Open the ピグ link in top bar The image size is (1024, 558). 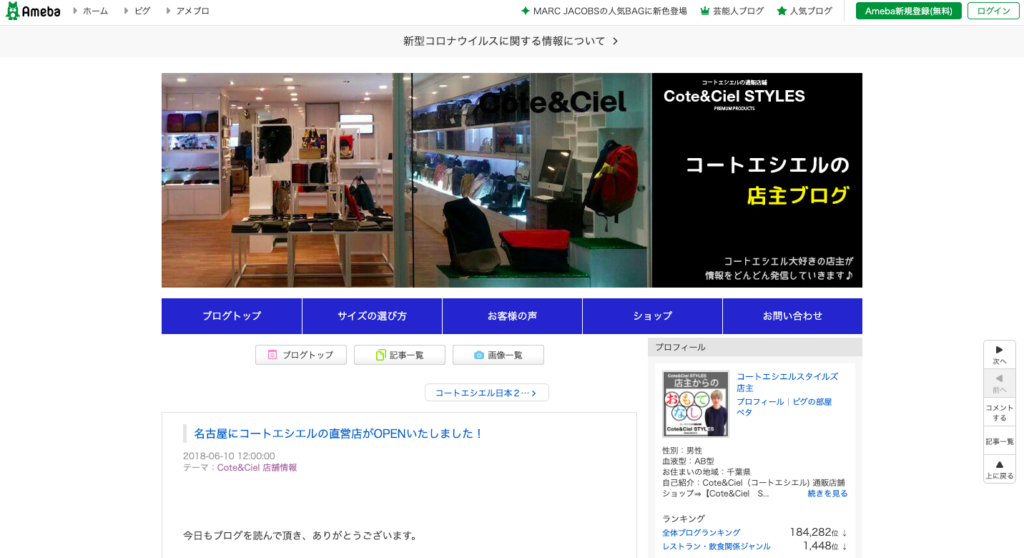(142, 11)
